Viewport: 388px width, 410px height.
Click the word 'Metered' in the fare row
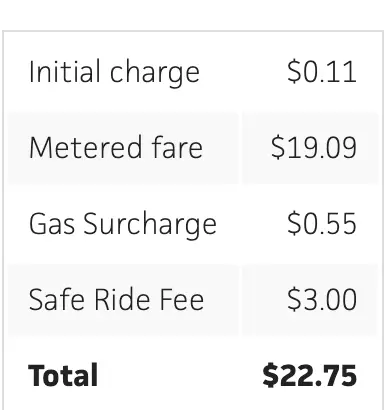pyautogui.click(x=85, y=147)
